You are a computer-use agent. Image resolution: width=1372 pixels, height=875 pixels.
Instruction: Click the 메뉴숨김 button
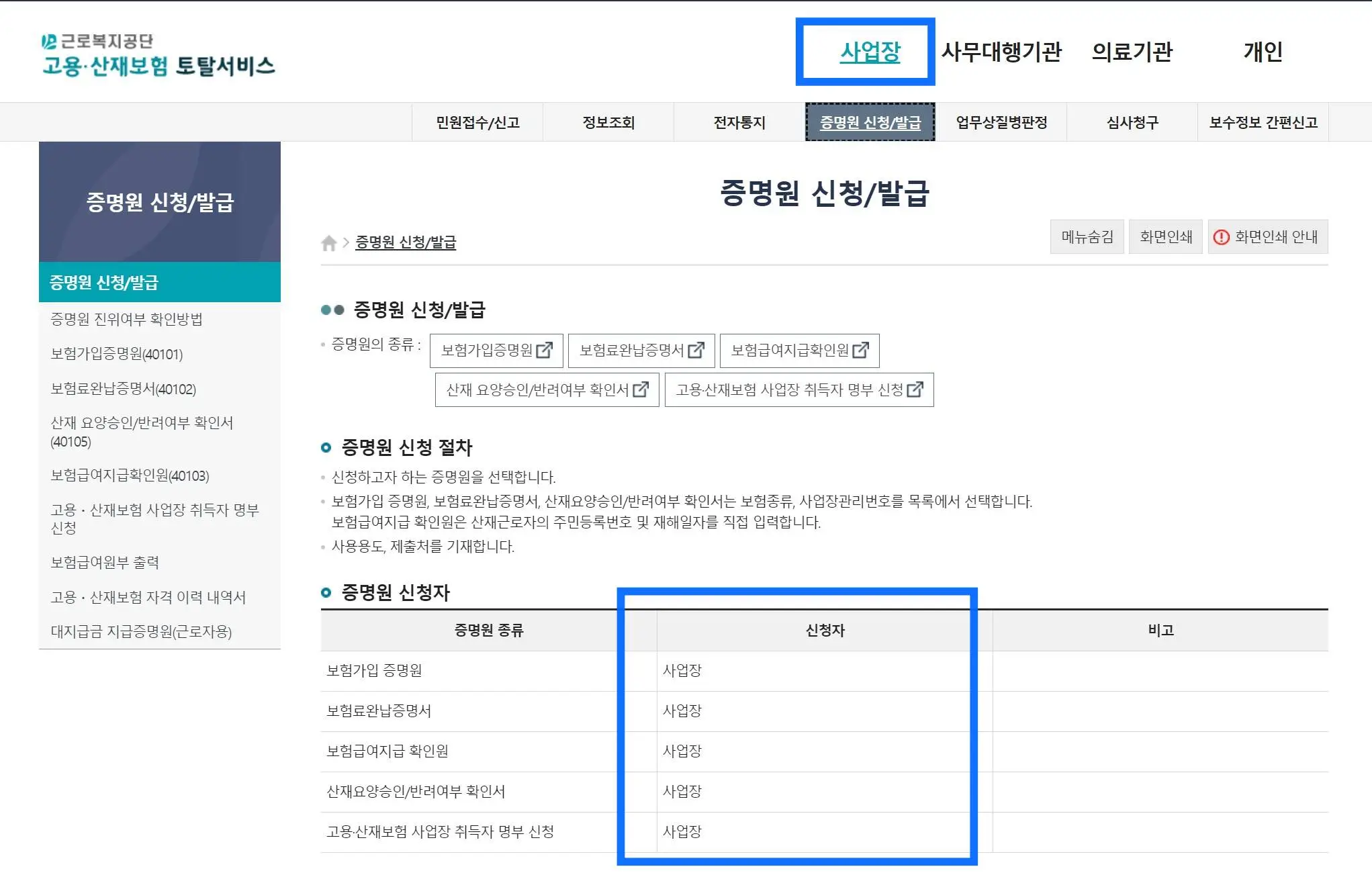[1087, 236]
